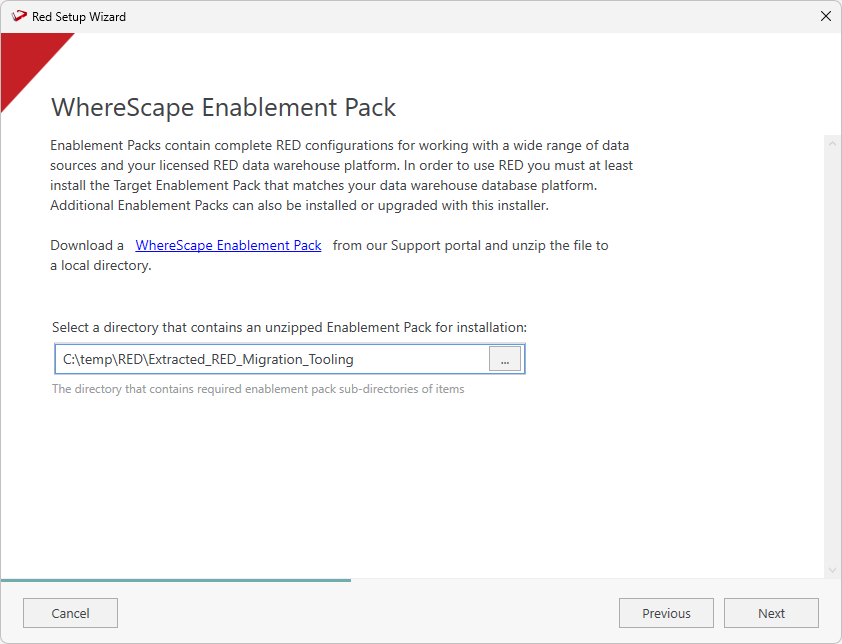
Task: Click the 'Download a' text before the link
Action: point(87,245)
